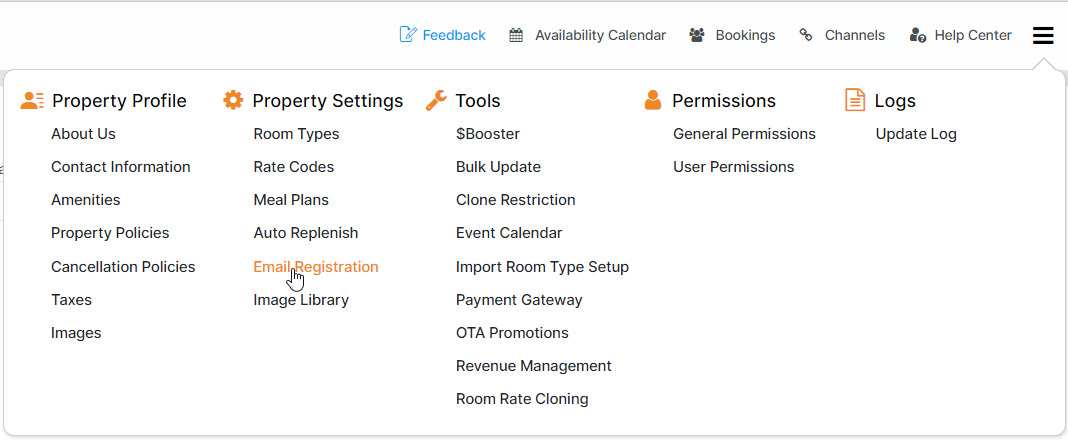Click the Help Center person icon
Viewport: 1068px width, 441px height.
(918, 35)
